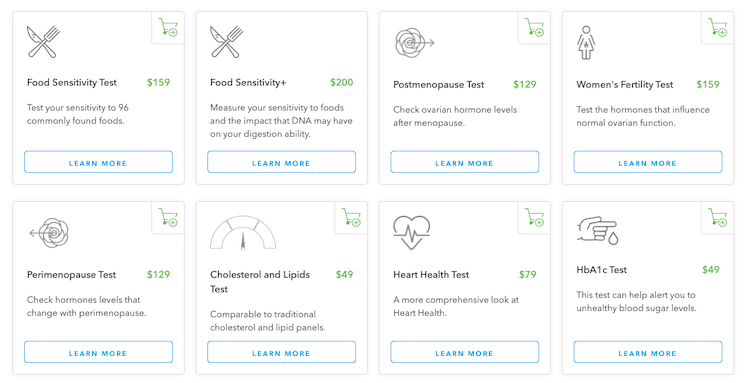The image size is (750, 383).
Task: Click the finger prick blood drop icon
Action: tap(597, 230)
